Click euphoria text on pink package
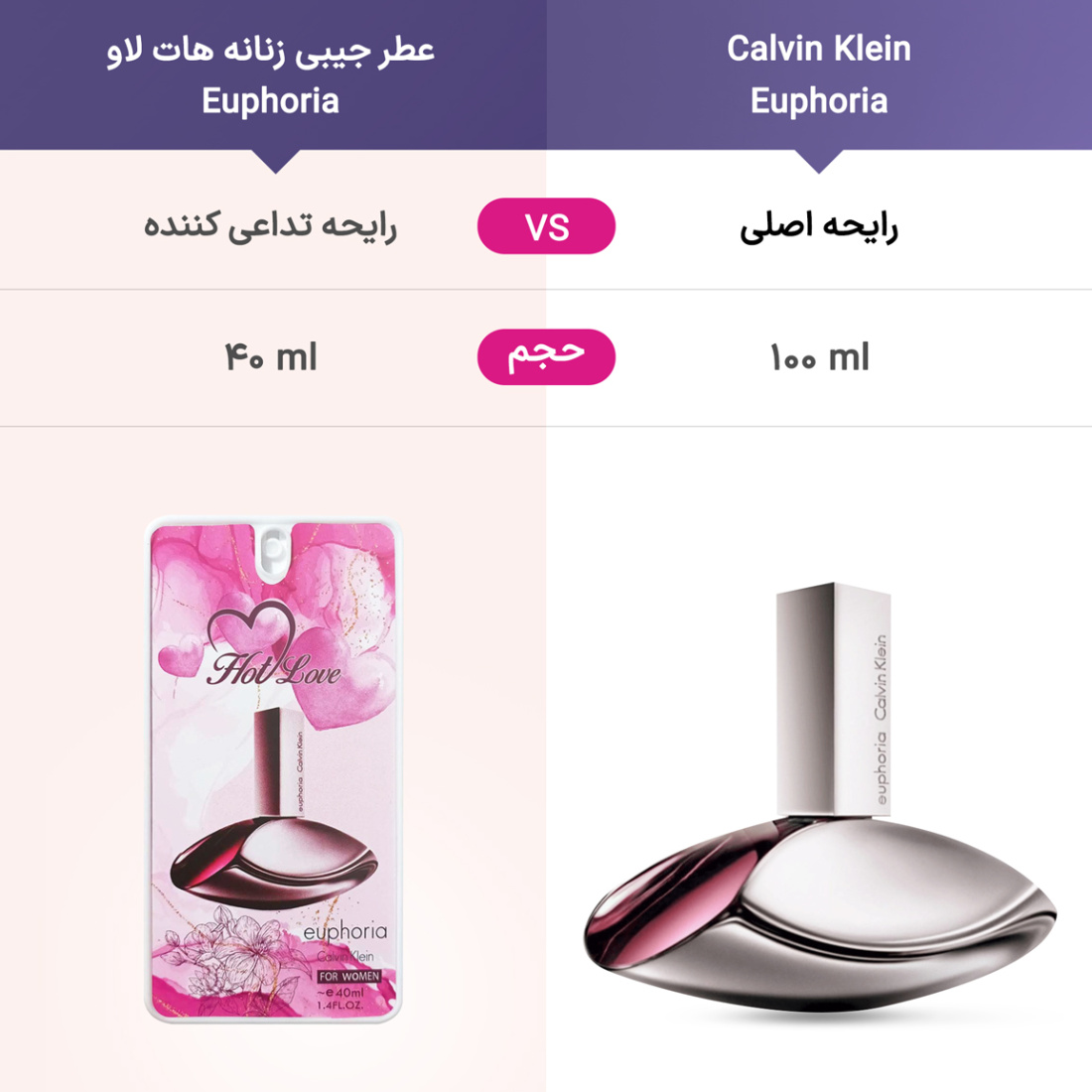 (x=344, y=932)
